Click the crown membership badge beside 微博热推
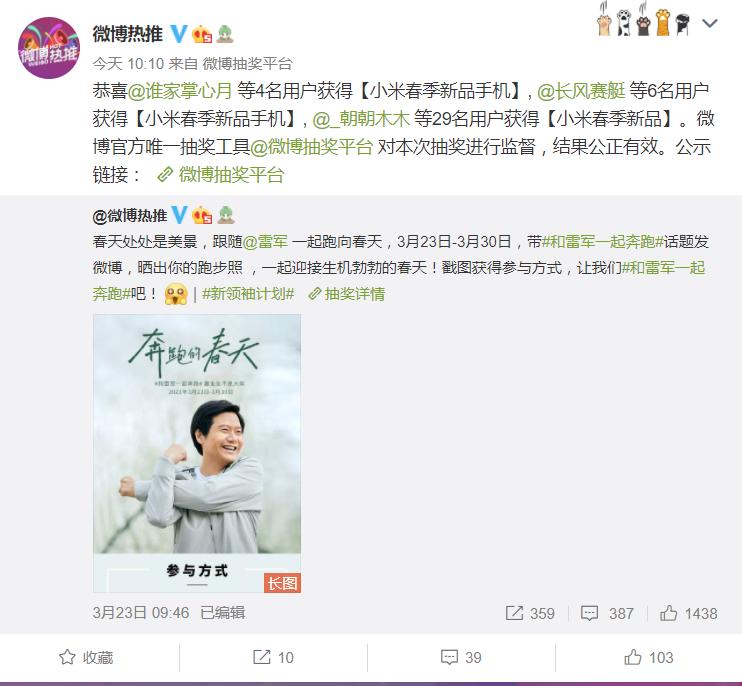 [202, 34]
